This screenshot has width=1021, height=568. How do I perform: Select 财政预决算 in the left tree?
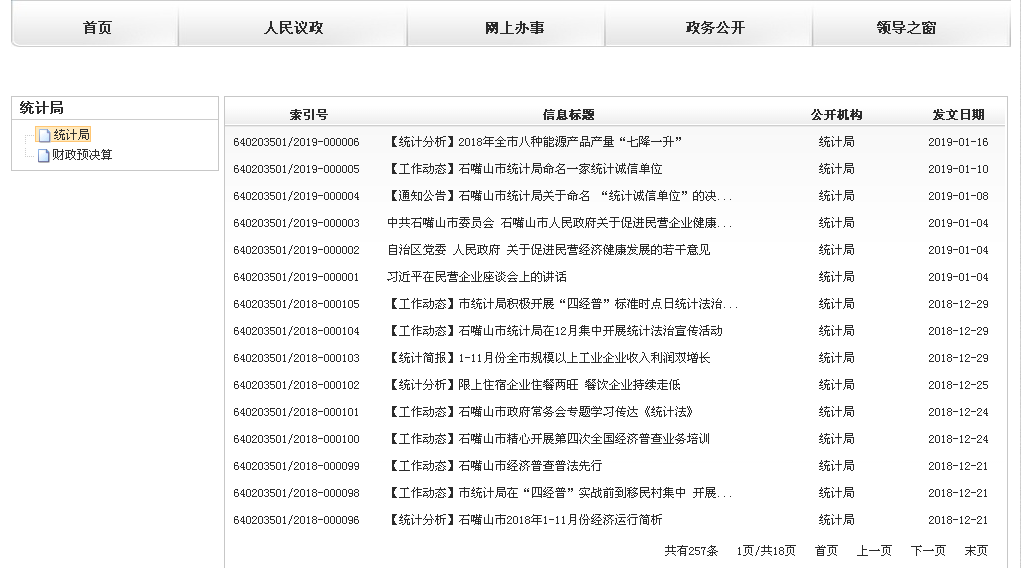[82, 155]
